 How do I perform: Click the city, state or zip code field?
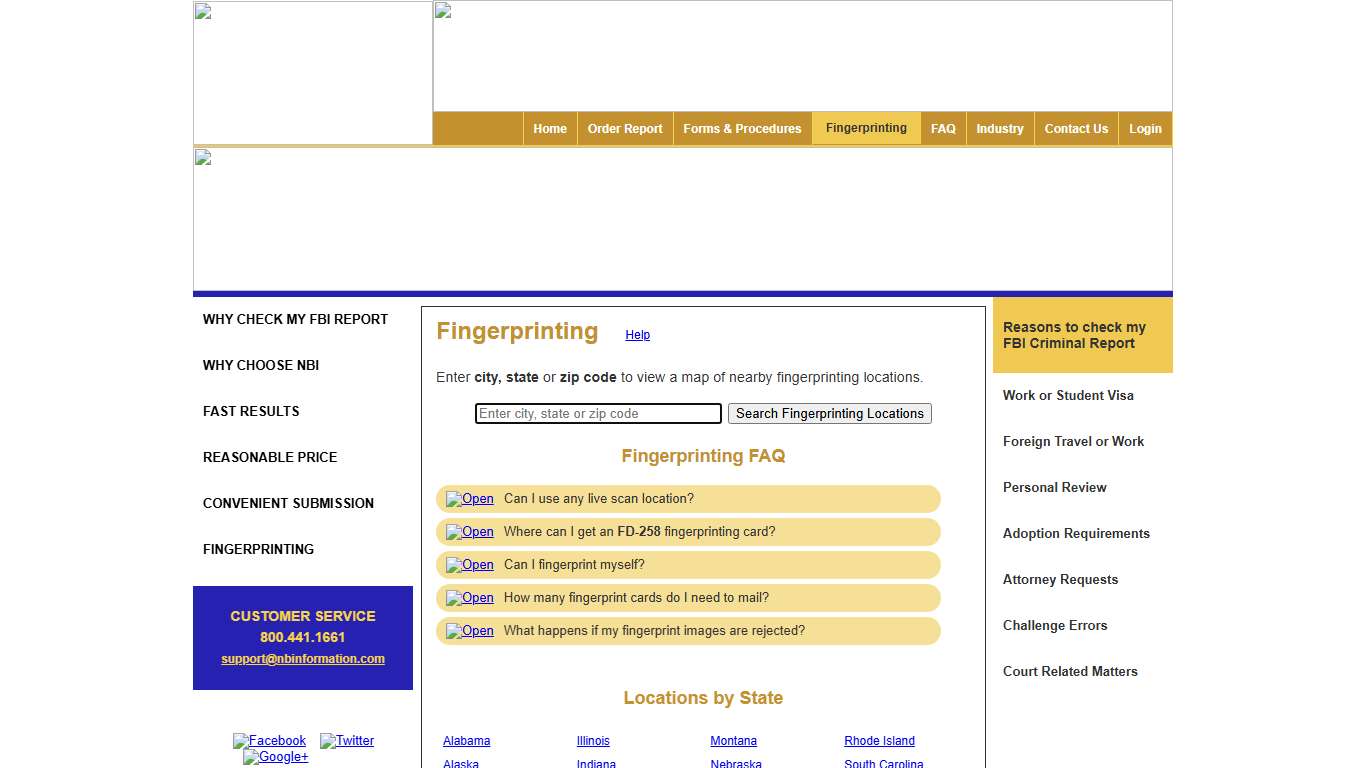coord(597,413)
